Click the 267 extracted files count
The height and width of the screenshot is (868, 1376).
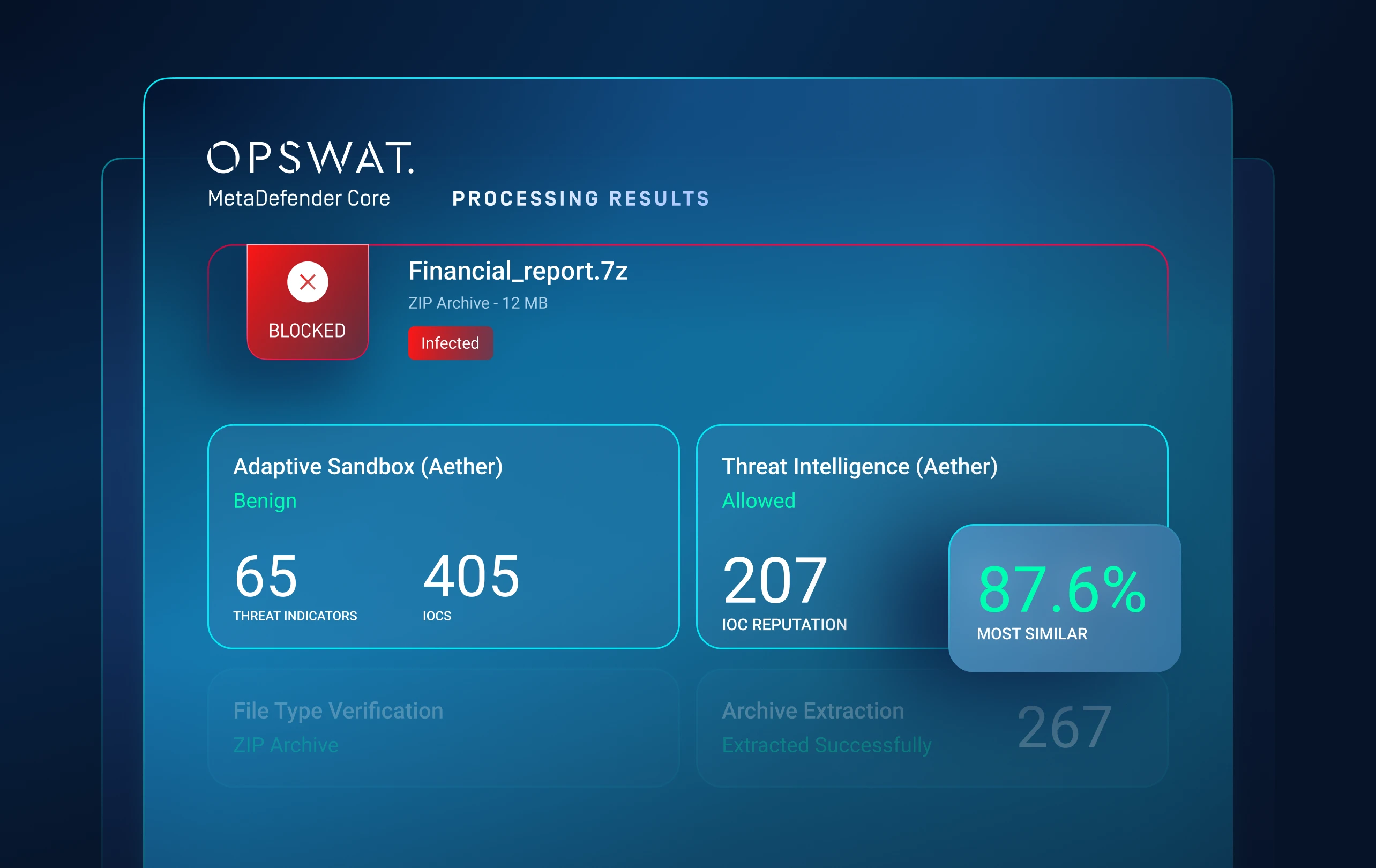pos(1065,727)
